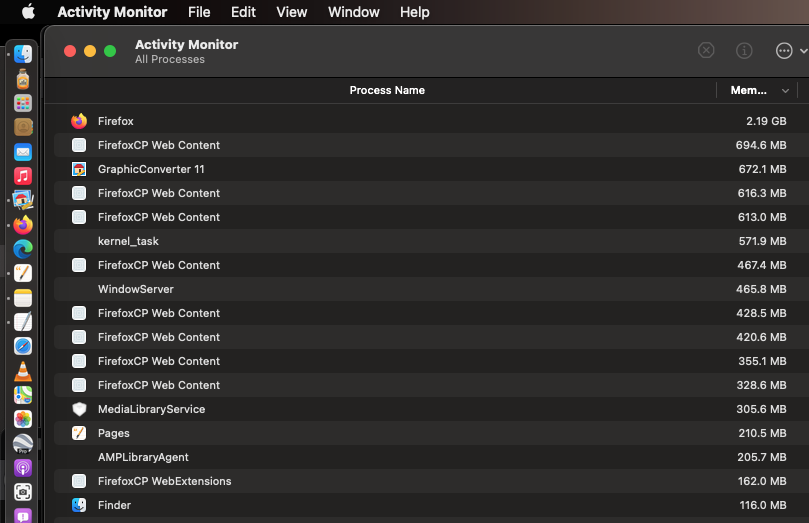Click the Finder process icon in the list

click(79, 505)
